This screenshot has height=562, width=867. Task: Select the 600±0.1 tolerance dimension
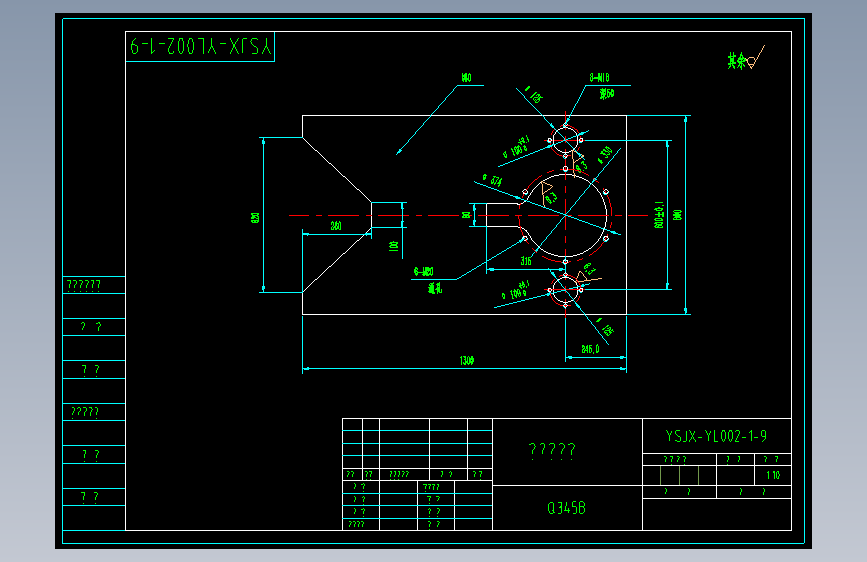(x=659, y=215)
